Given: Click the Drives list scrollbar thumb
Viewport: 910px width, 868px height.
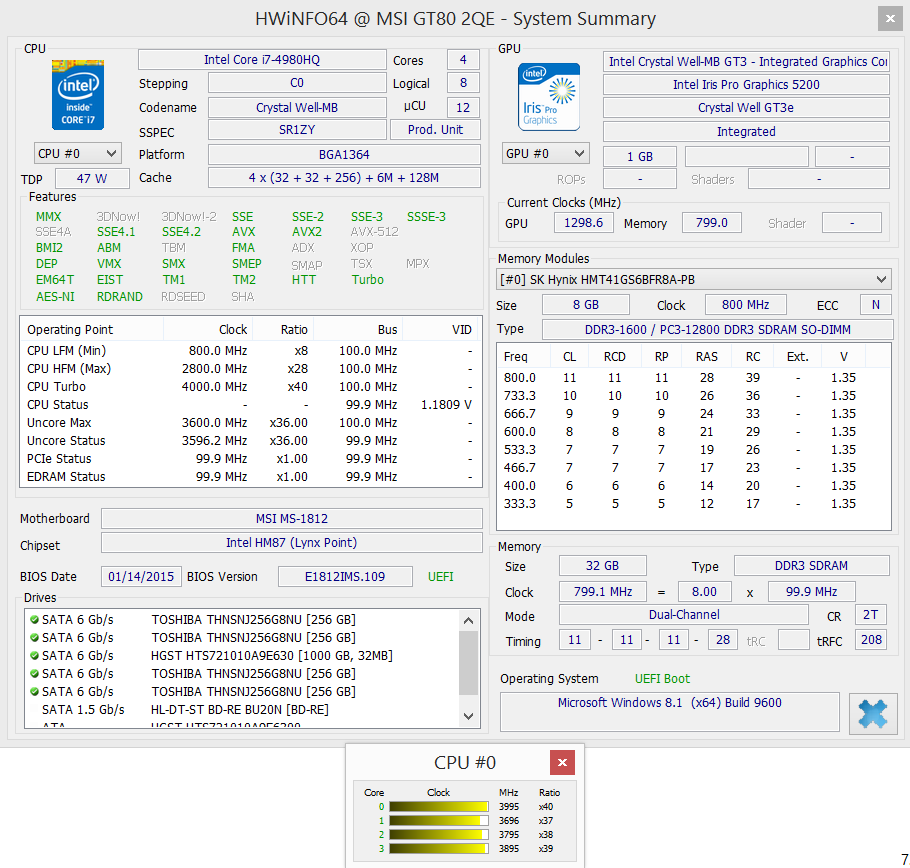Looking at the screenshot, I should pos(469,663).
